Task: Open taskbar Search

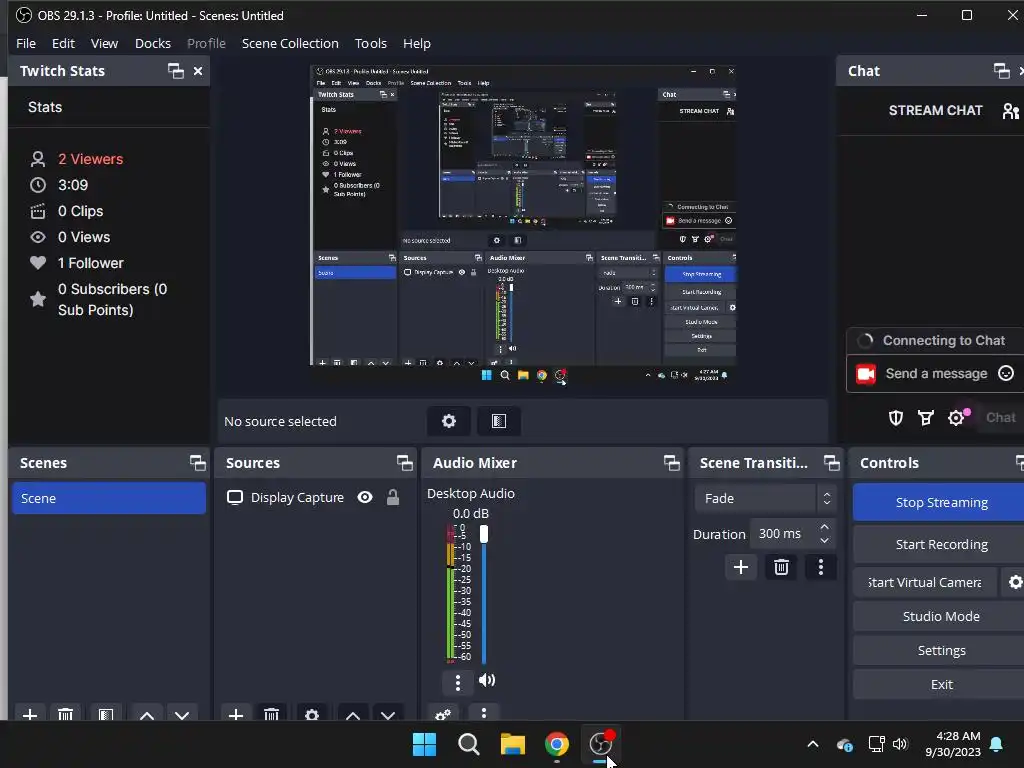Action: (468, 744)
